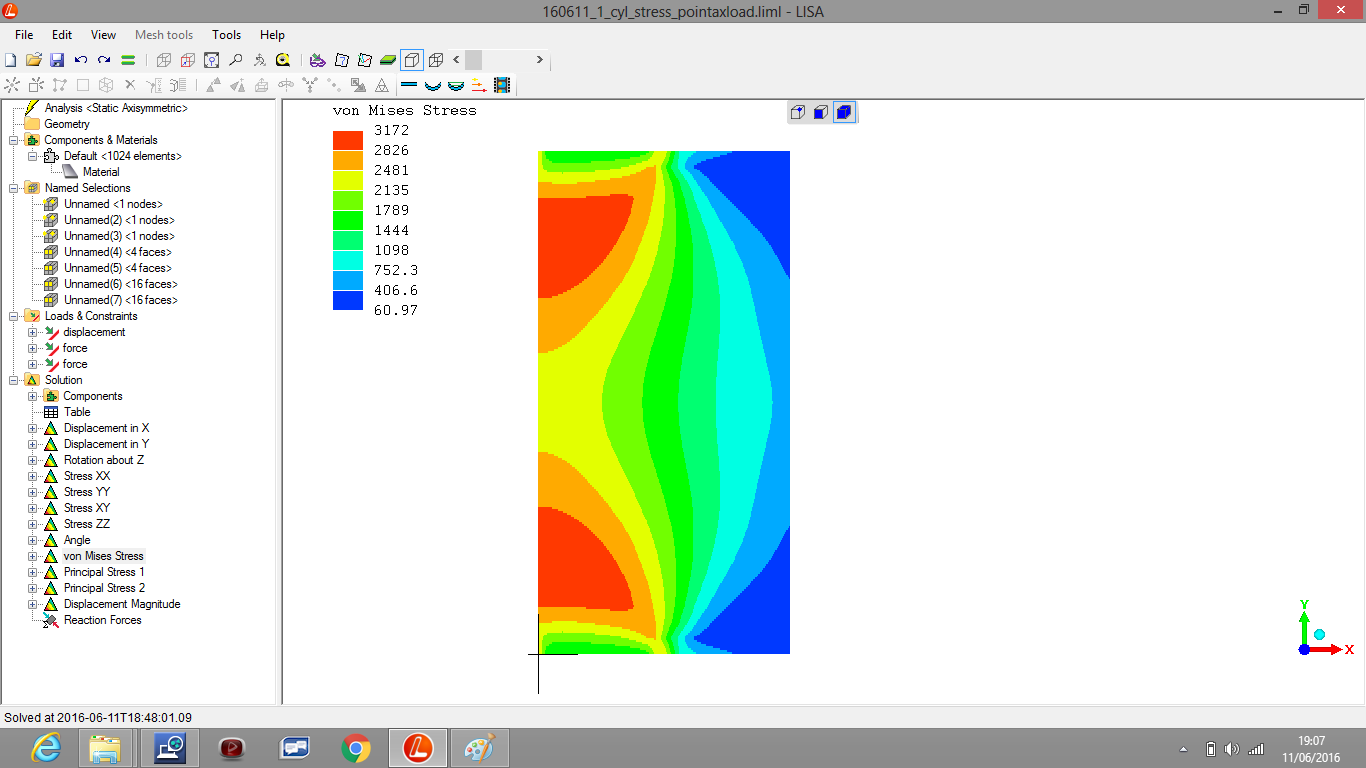The width and height of the screenshot is (1366, 768).
Task: Expand the displacement constraint node
Action: click(33, 332)
